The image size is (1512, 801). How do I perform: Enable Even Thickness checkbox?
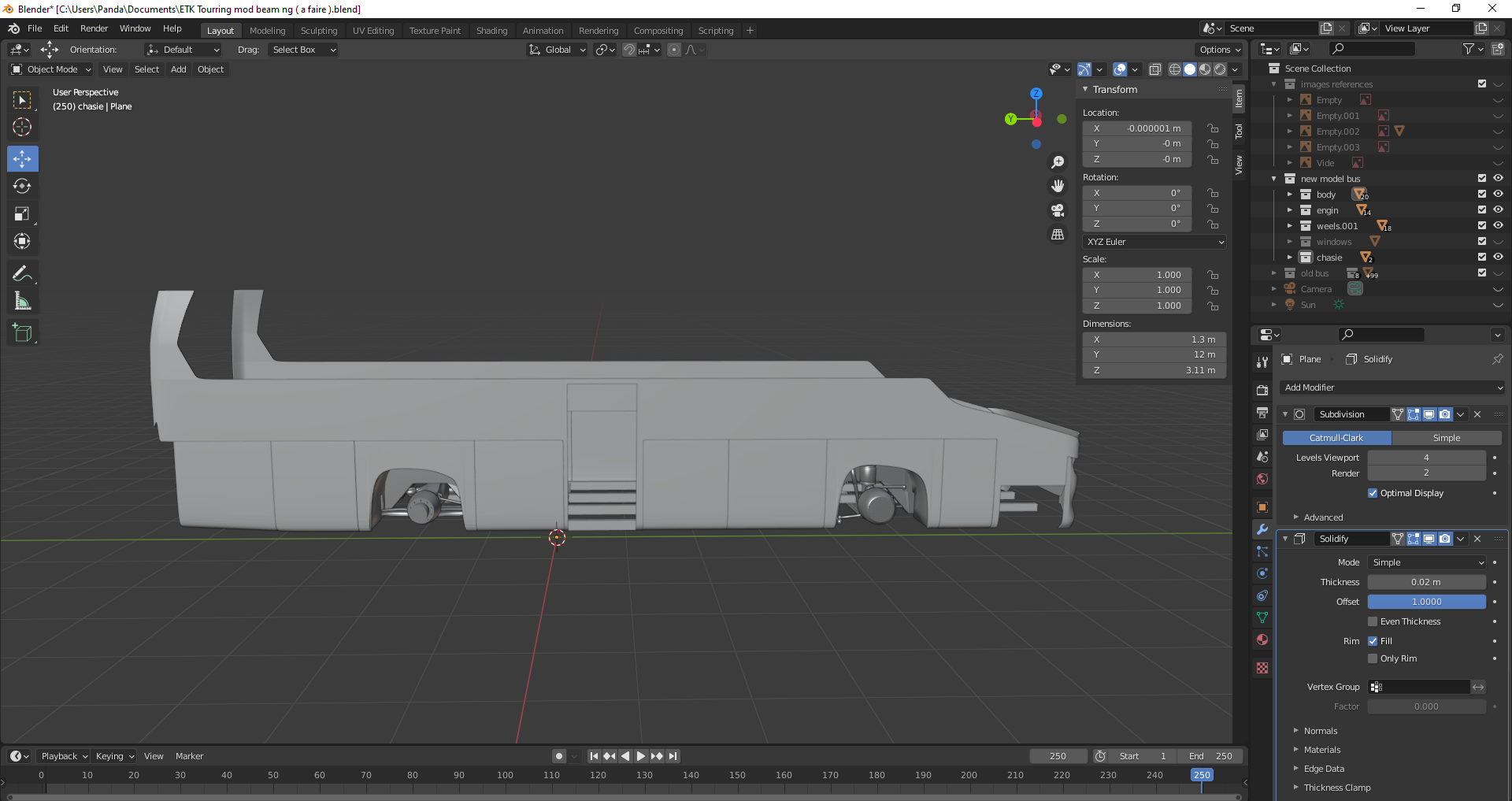tap(1373, 621)
